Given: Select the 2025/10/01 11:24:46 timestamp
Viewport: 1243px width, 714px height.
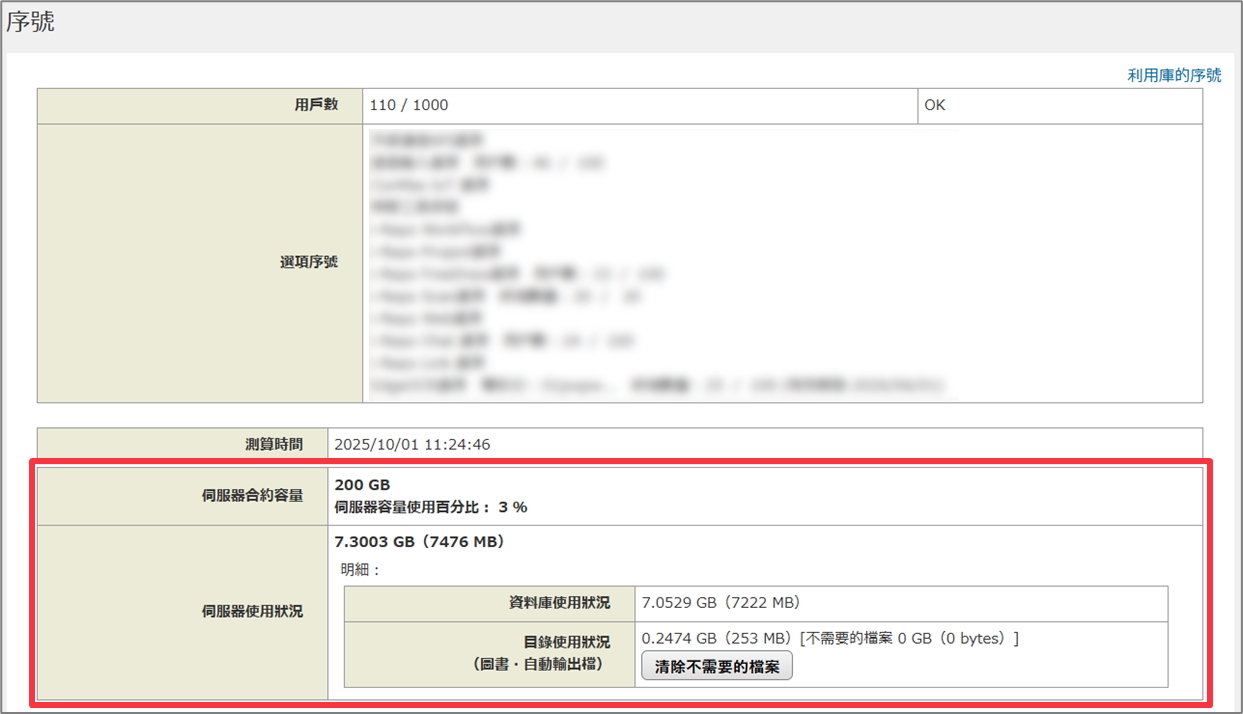Looking at the screenshot, I should [x=412, y=444].
